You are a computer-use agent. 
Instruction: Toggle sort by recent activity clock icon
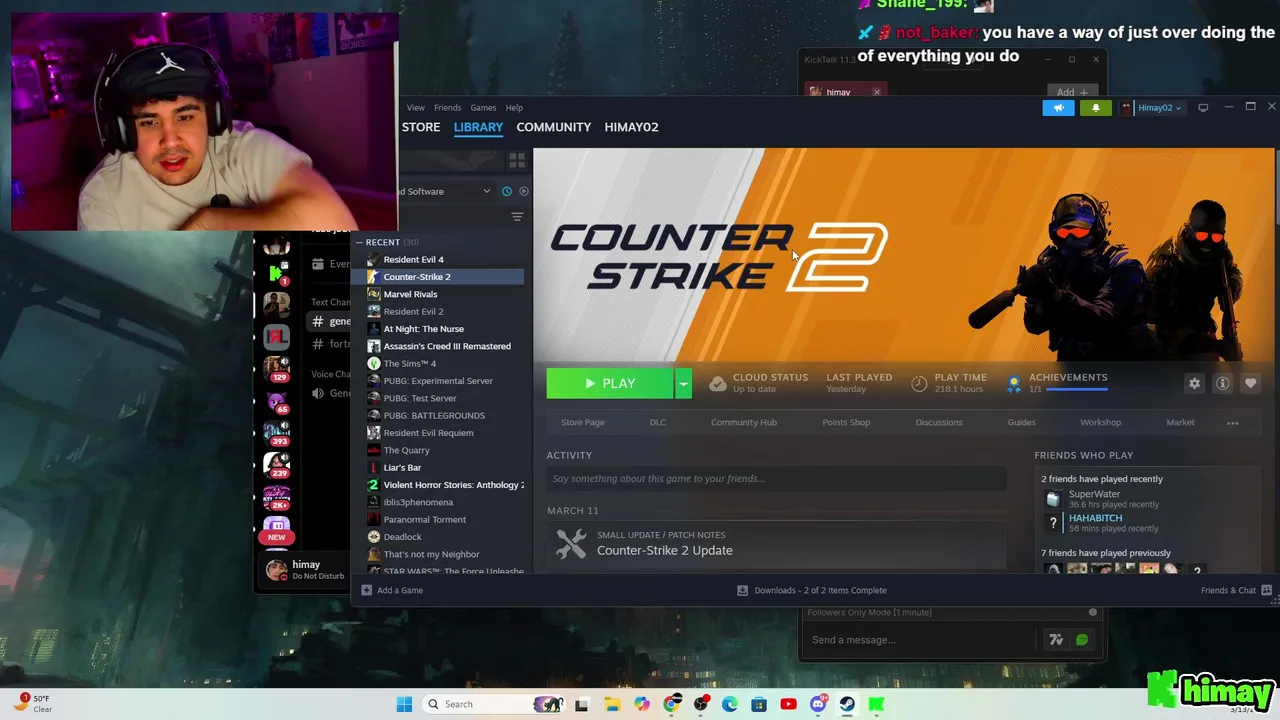pos(507,191)
